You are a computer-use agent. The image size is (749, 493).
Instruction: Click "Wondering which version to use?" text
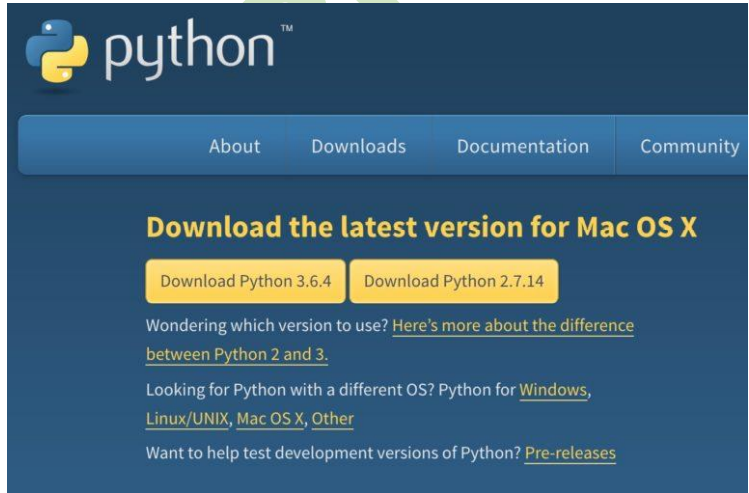(x=267, y=326)
